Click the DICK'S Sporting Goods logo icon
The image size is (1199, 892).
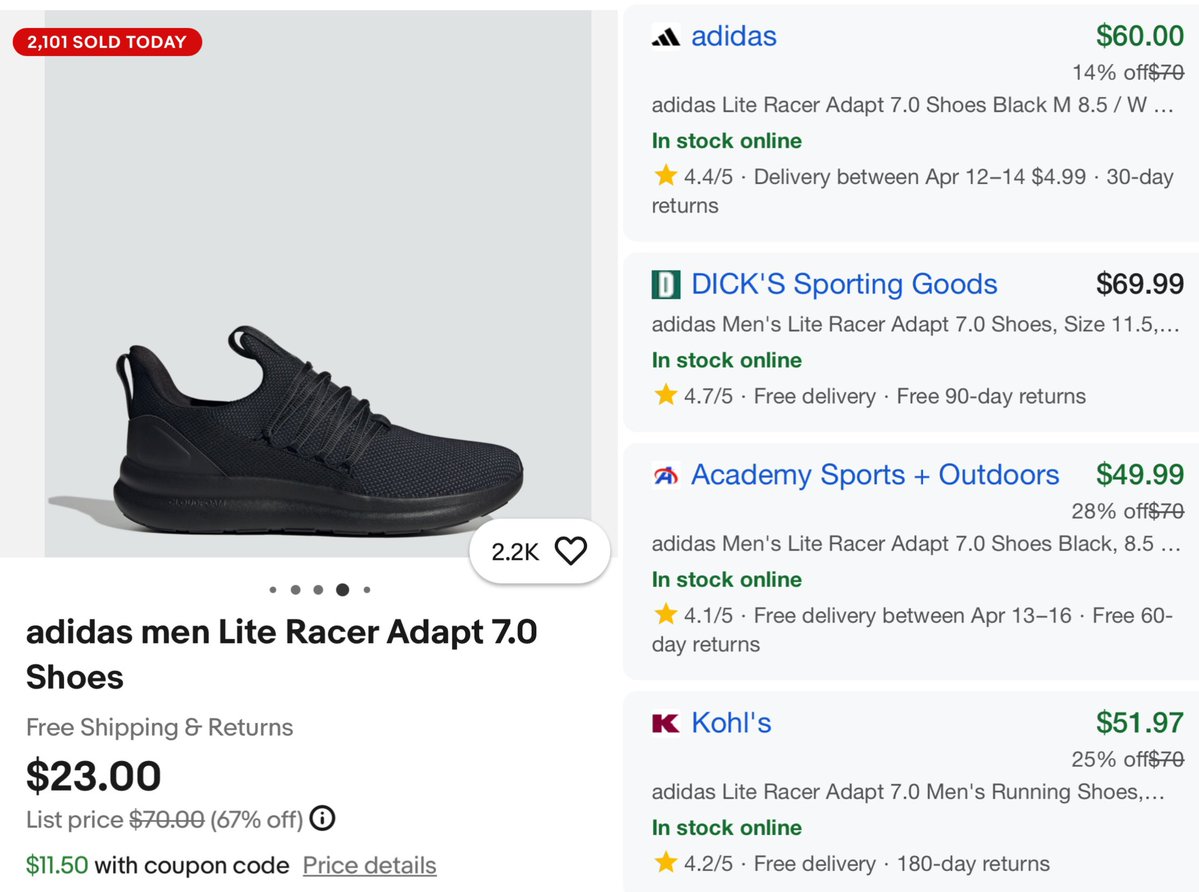[666, 285]
